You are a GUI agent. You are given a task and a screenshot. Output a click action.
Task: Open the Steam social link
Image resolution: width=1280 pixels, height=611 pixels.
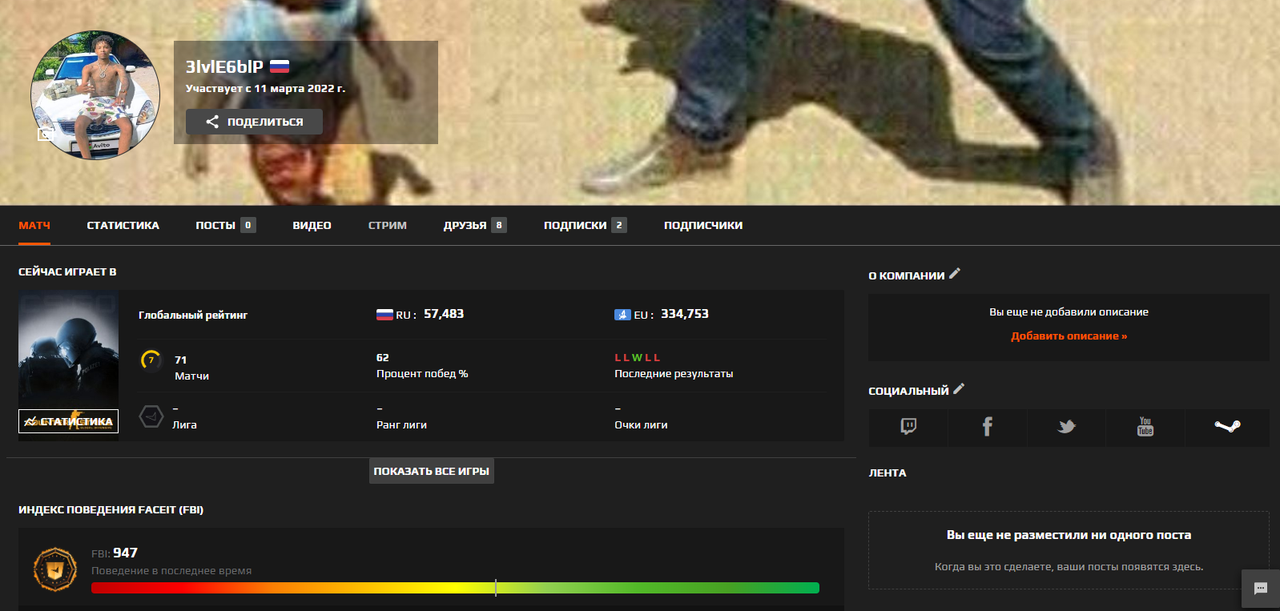1227,427
